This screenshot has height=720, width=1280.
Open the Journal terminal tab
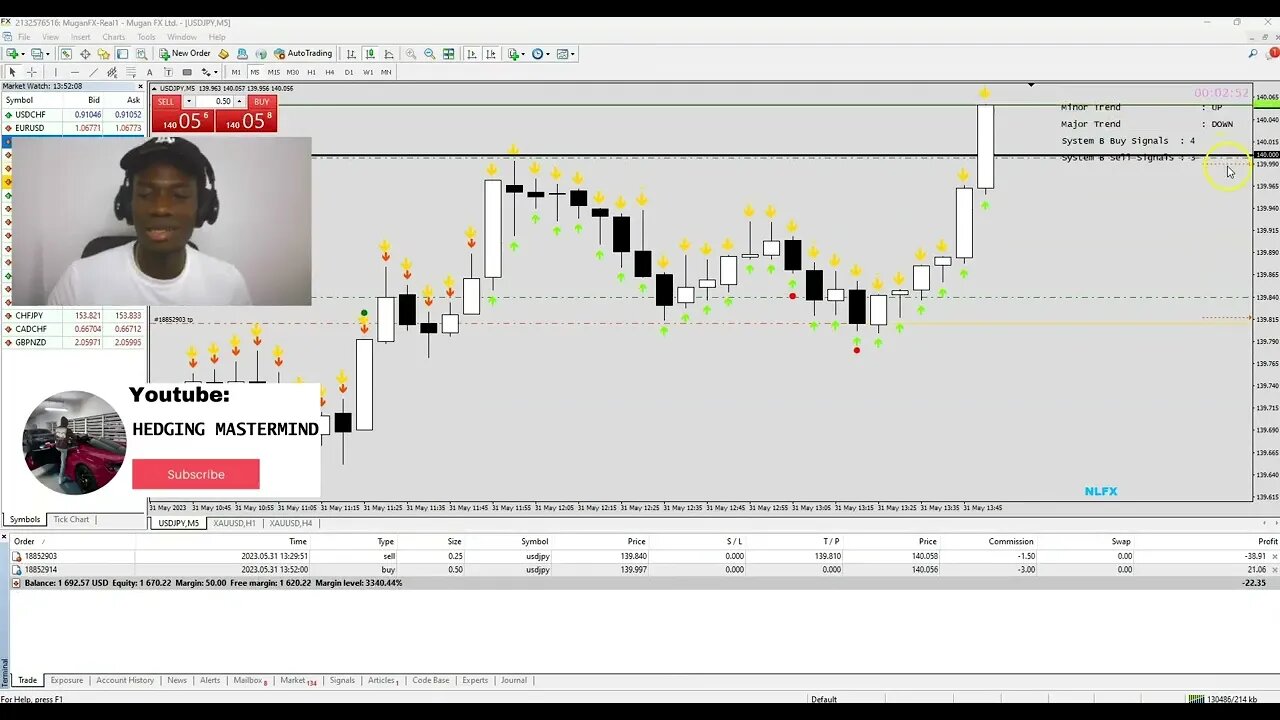pyautogui.click(x=514, y=680)
